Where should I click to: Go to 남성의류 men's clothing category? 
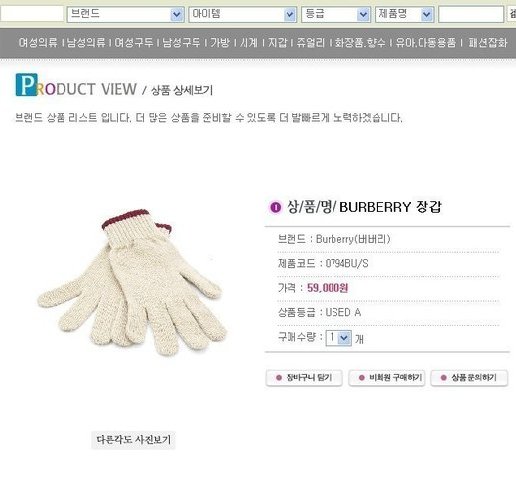pyautogui.click(x=86, y=43)
